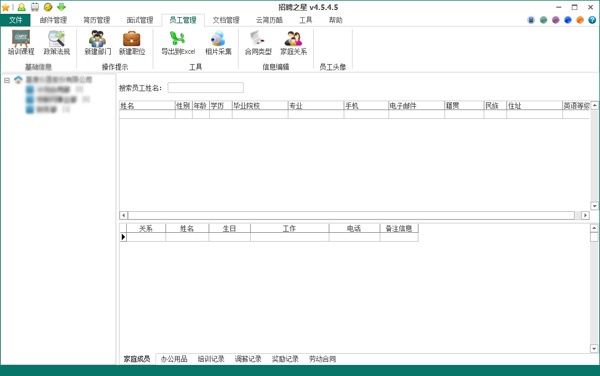Viewport: 600px width, 376px height.
Task: Click the 专业 column header
Action: [316, 106]
